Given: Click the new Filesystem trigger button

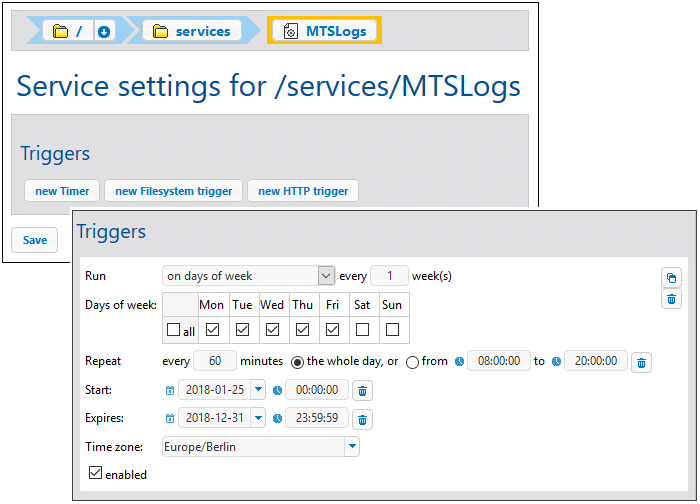Looking at the screenshot, I should [174, 191].
